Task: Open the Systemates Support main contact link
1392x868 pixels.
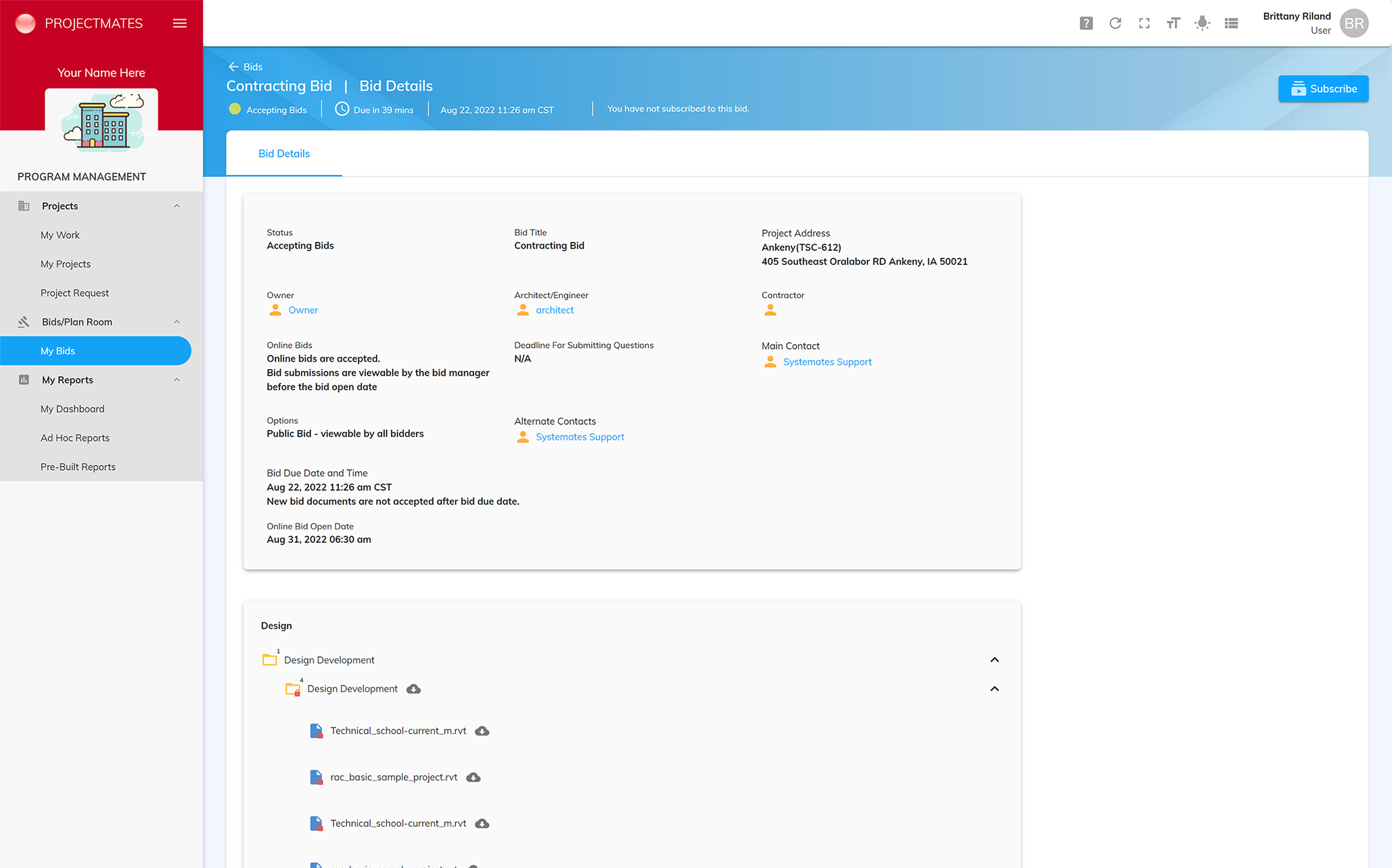Action: [x=827, y=362]
